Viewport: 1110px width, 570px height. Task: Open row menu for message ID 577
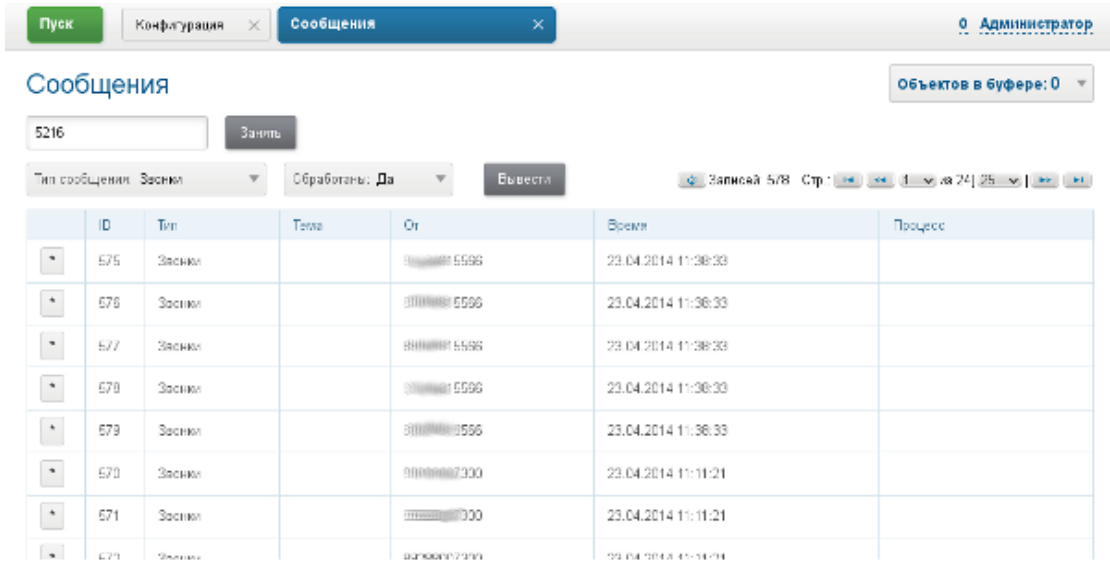52,346
